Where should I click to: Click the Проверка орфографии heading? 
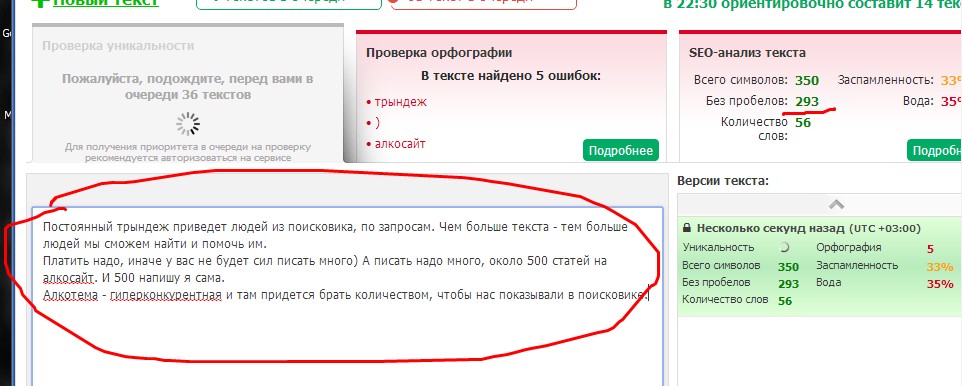[x=439, y=53]
